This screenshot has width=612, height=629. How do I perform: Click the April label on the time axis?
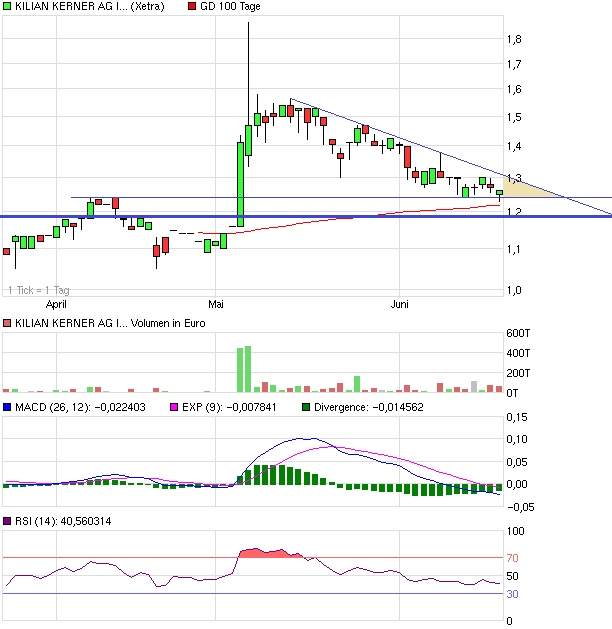(58, 303)
